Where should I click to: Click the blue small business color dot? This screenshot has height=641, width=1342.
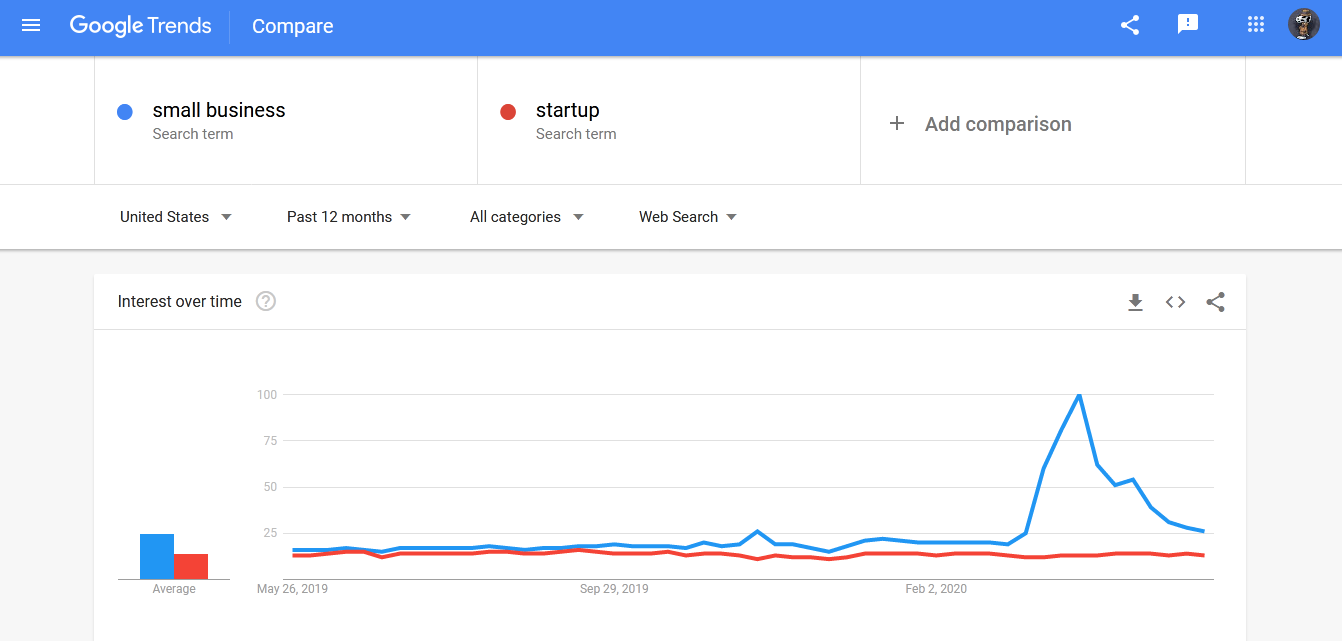coord(125,112)
